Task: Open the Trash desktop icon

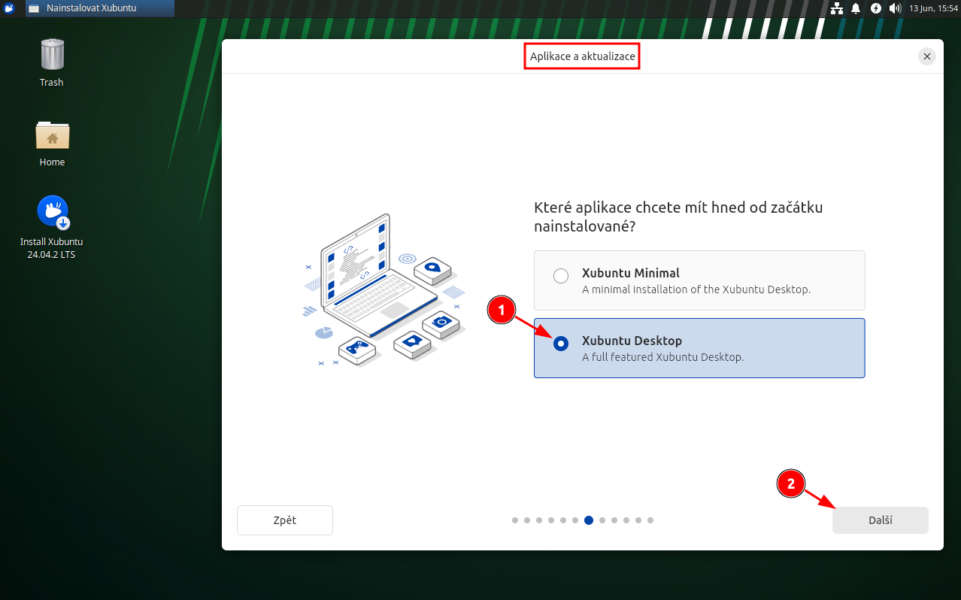Action: [x=51, y=61]
